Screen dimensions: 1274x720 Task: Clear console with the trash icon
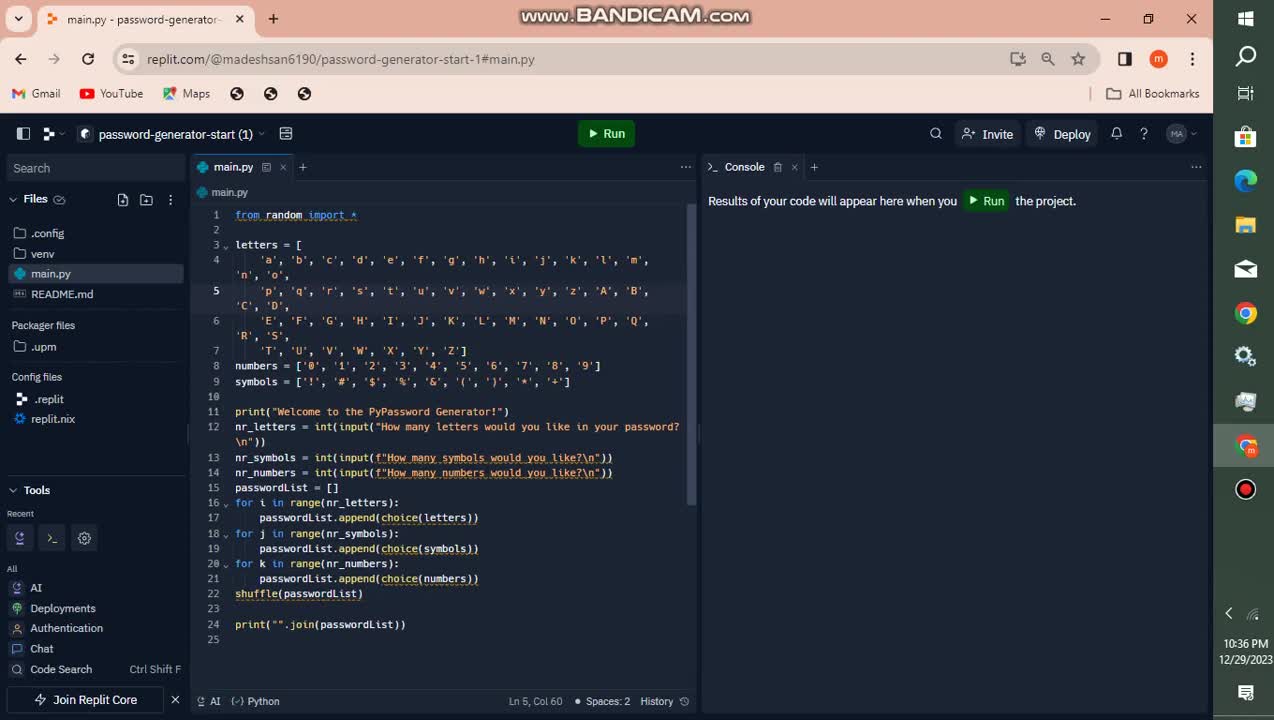point(777,167)
